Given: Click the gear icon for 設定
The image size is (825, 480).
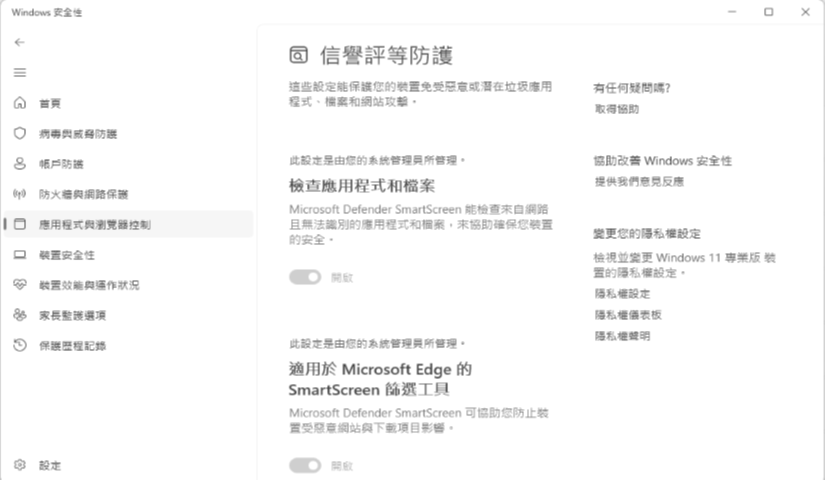Looking at the screenshot, I should 19,465.
